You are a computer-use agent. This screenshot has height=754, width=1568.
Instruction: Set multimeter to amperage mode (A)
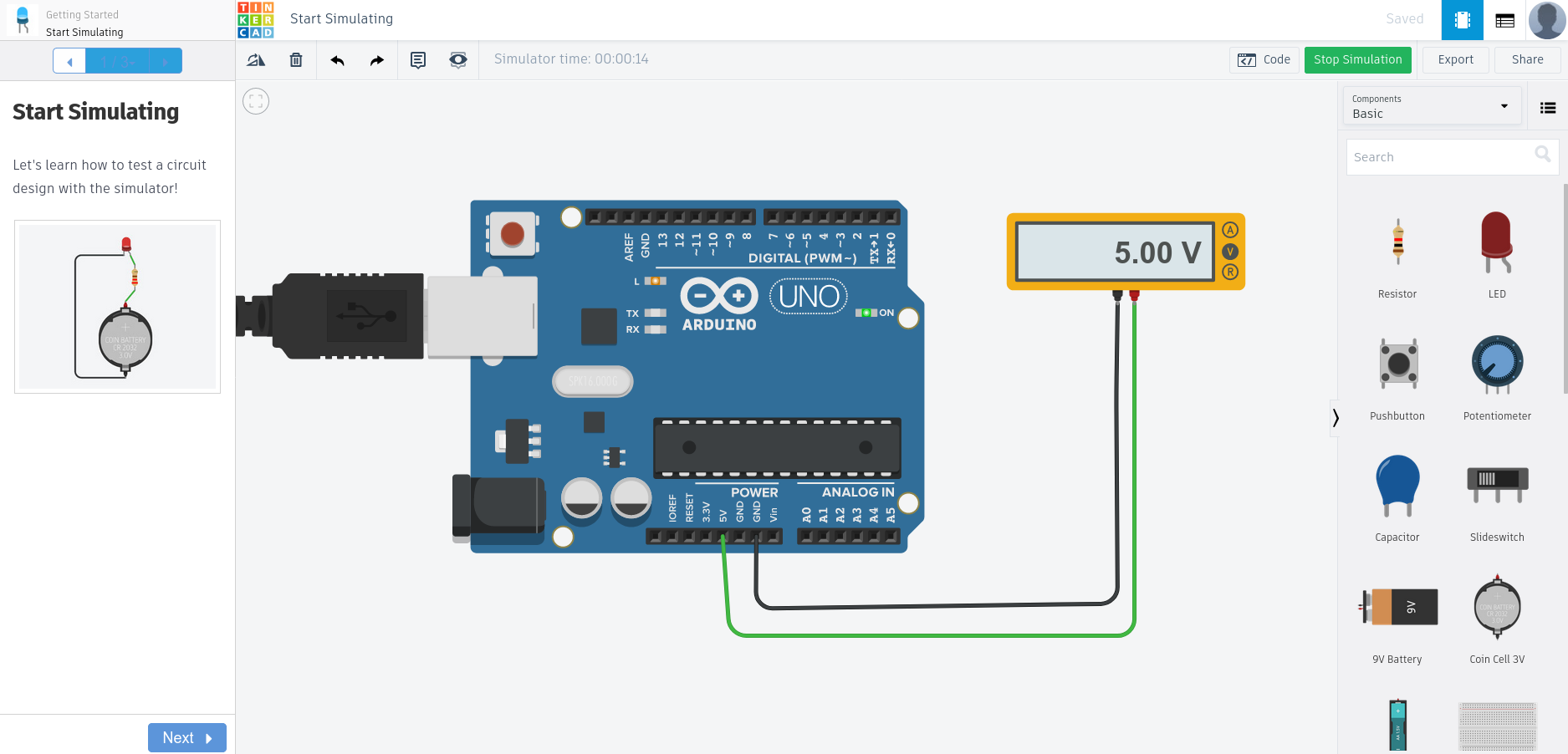click(1230, 230)
